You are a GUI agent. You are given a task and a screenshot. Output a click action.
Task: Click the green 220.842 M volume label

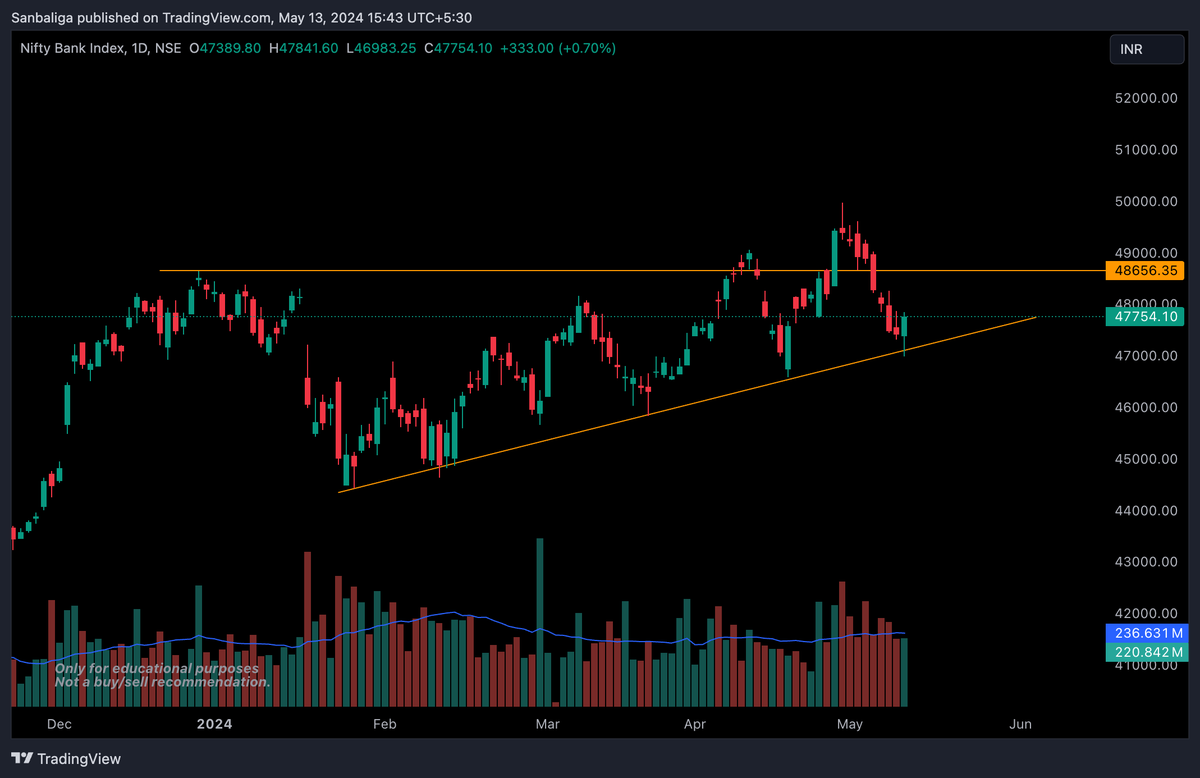(x=1145, y=652)
